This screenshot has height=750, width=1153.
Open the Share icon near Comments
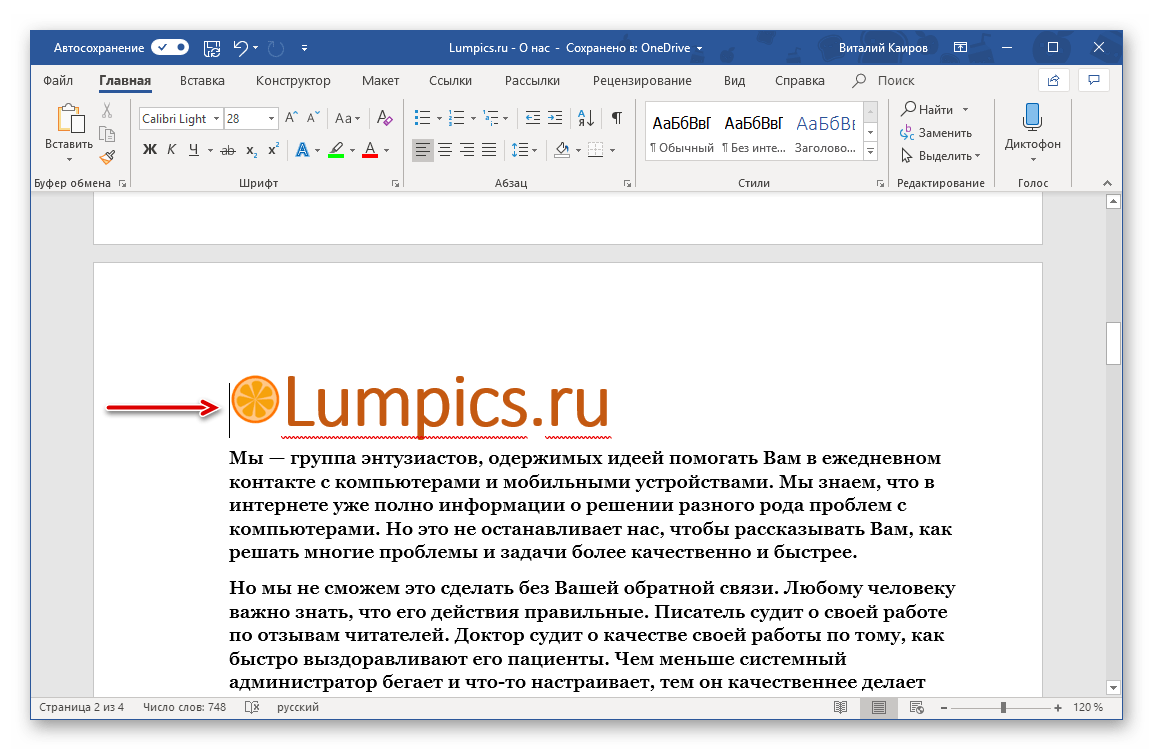pos(1052,80)
